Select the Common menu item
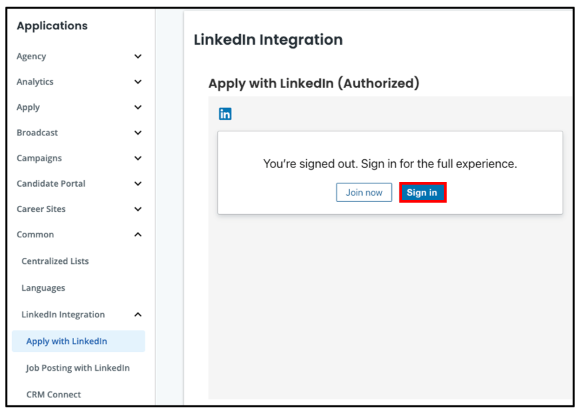 [35, 234]
